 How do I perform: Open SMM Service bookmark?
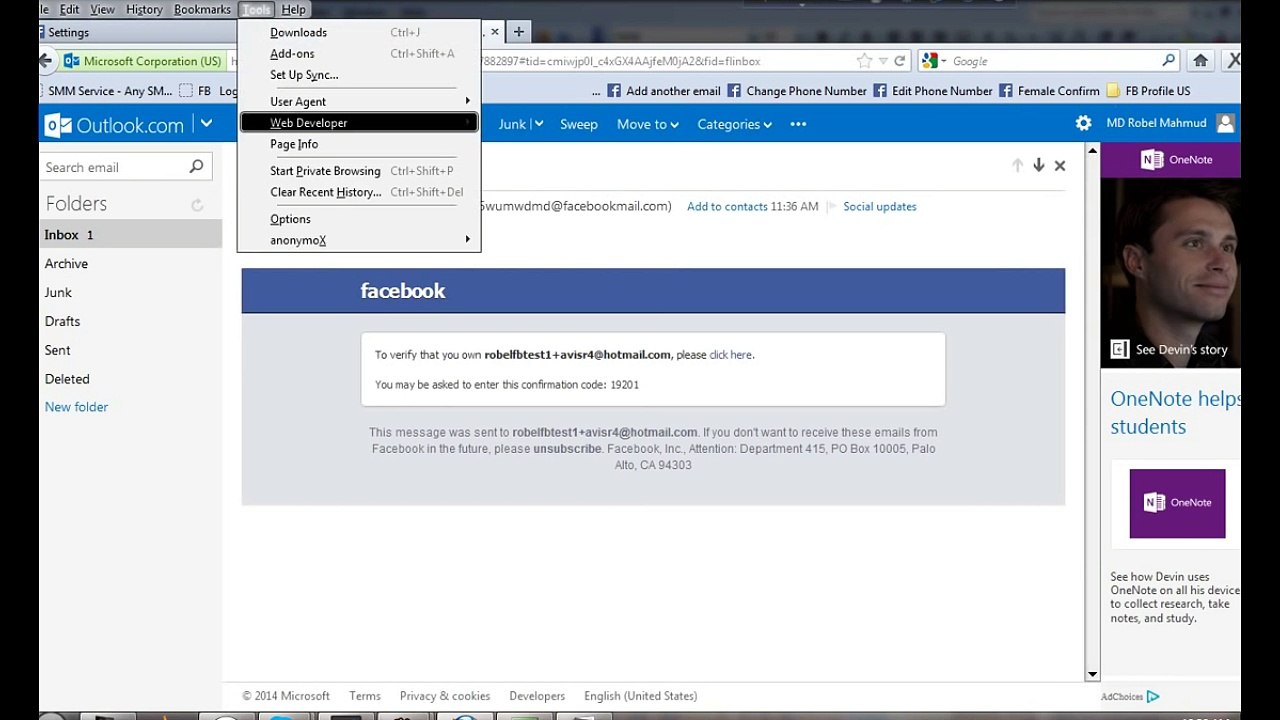pos(111,91)
